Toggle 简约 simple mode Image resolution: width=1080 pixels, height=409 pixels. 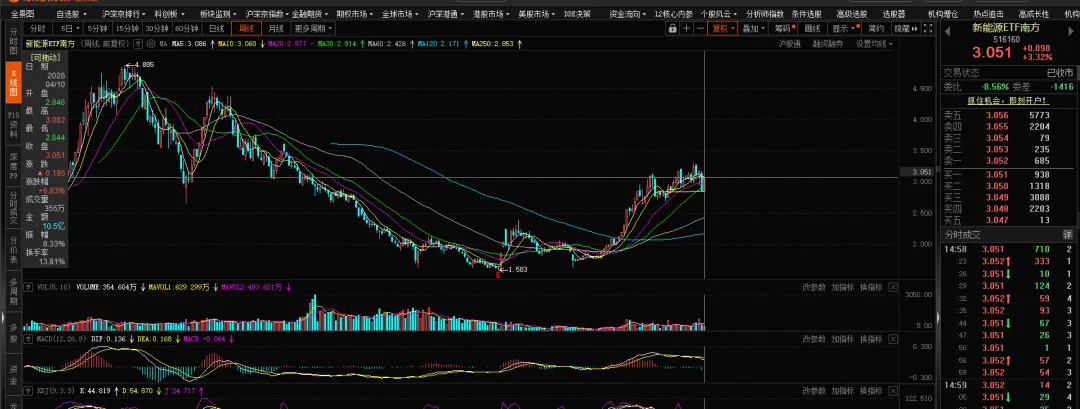click(875, 28)
